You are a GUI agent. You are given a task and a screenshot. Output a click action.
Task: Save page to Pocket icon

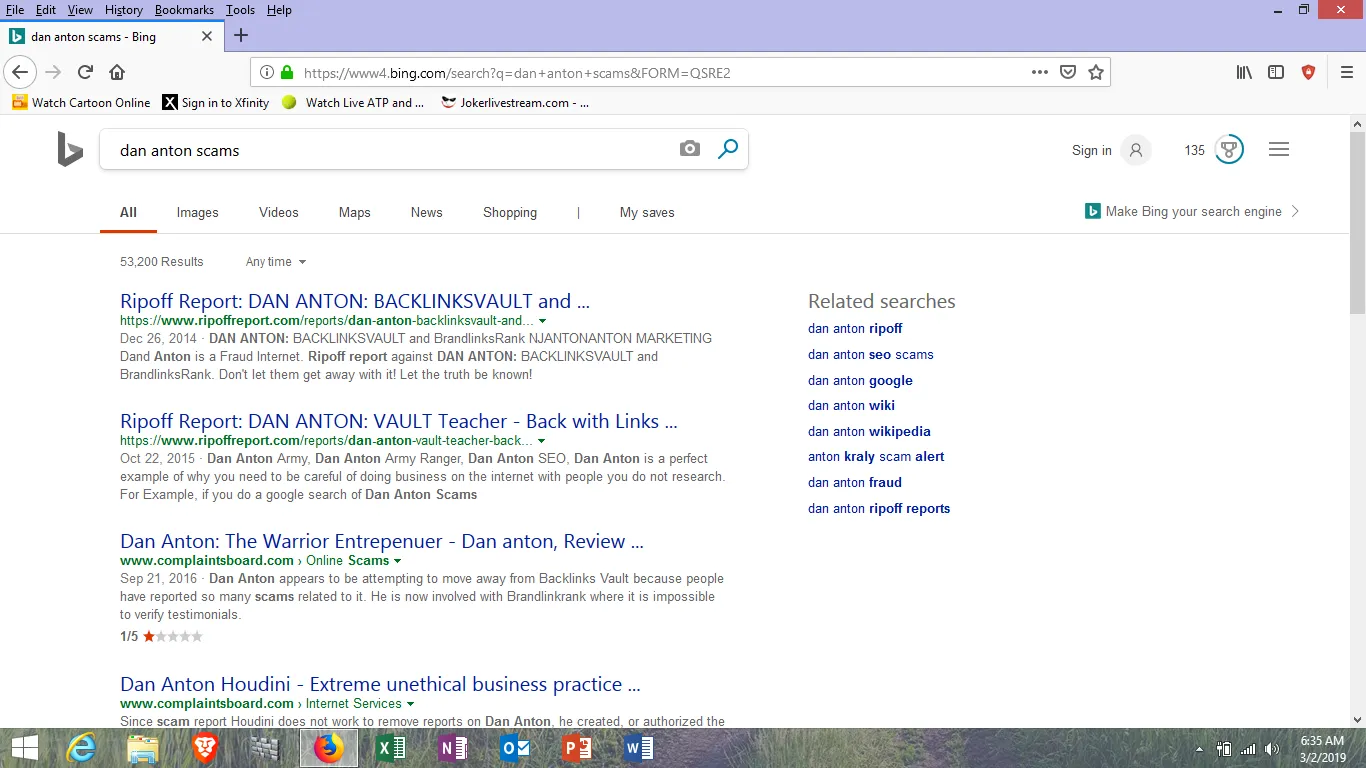[1068, 72]
